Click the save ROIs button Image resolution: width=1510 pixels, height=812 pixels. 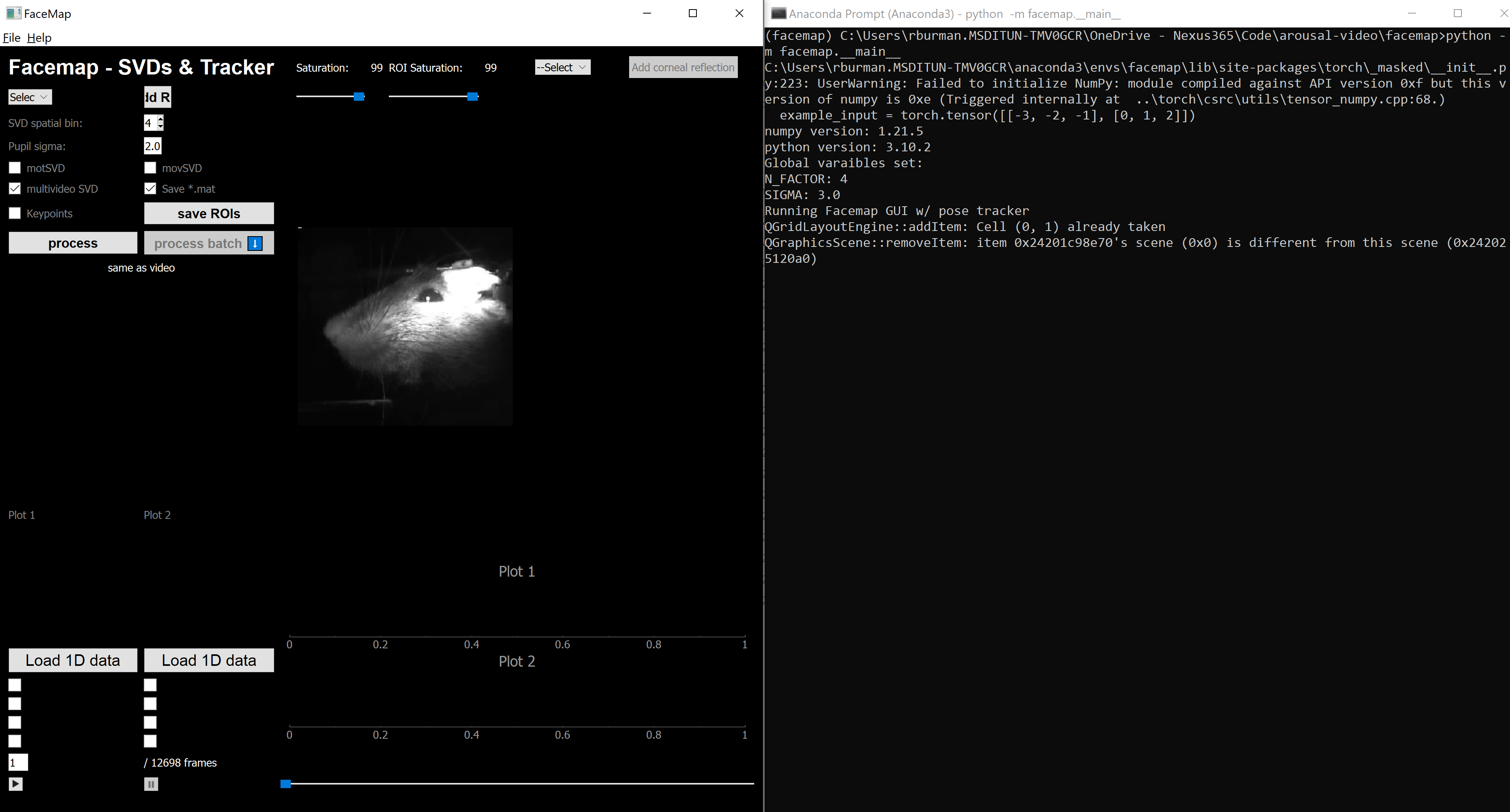pos(209,213)
